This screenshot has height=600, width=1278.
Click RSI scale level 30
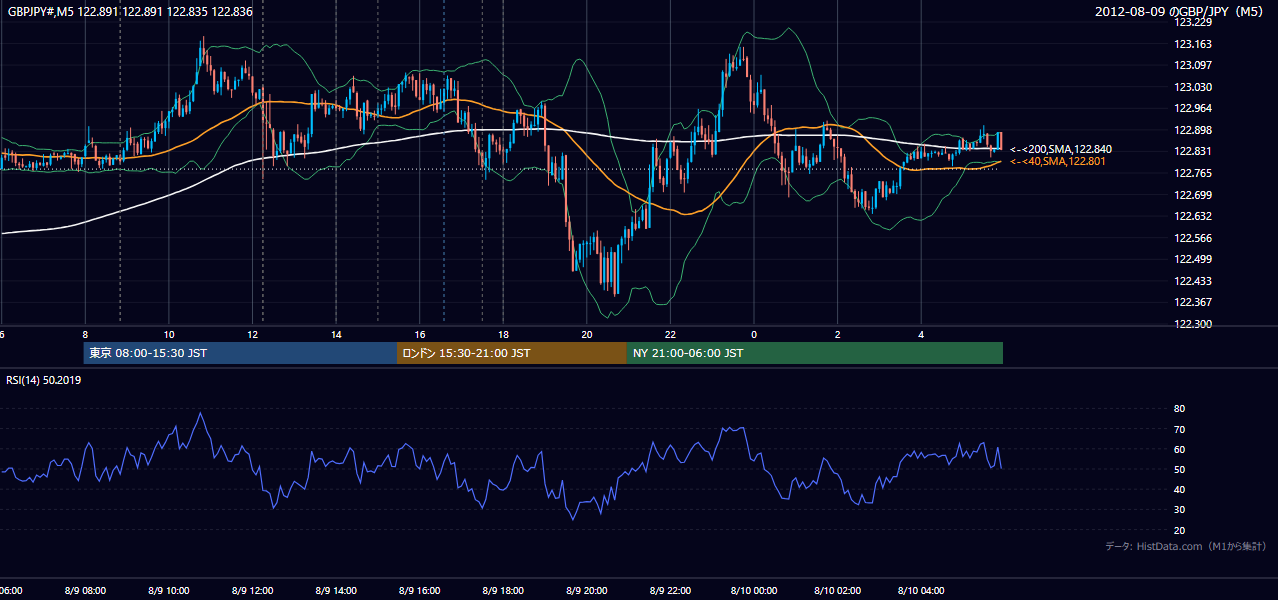tap(1179, 510)
